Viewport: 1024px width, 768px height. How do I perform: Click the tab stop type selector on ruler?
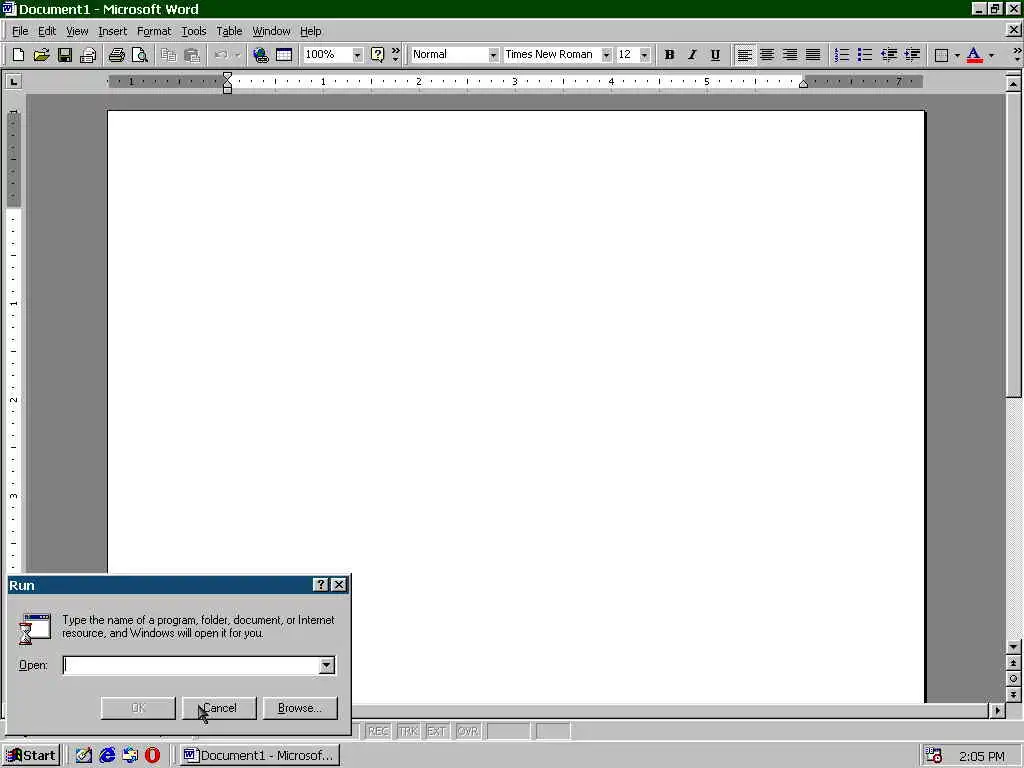coord(13,82)
